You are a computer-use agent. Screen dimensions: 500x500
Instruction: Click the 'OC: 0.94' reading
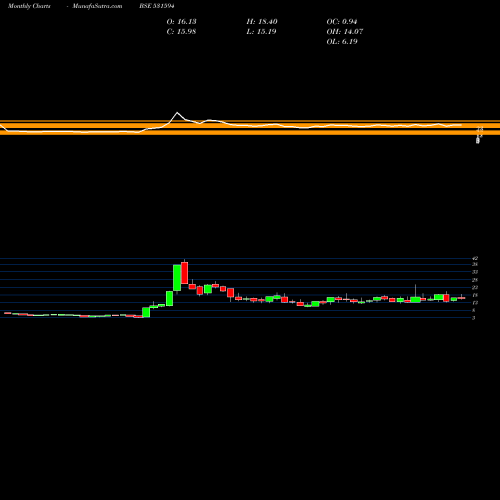click(342, 22)
